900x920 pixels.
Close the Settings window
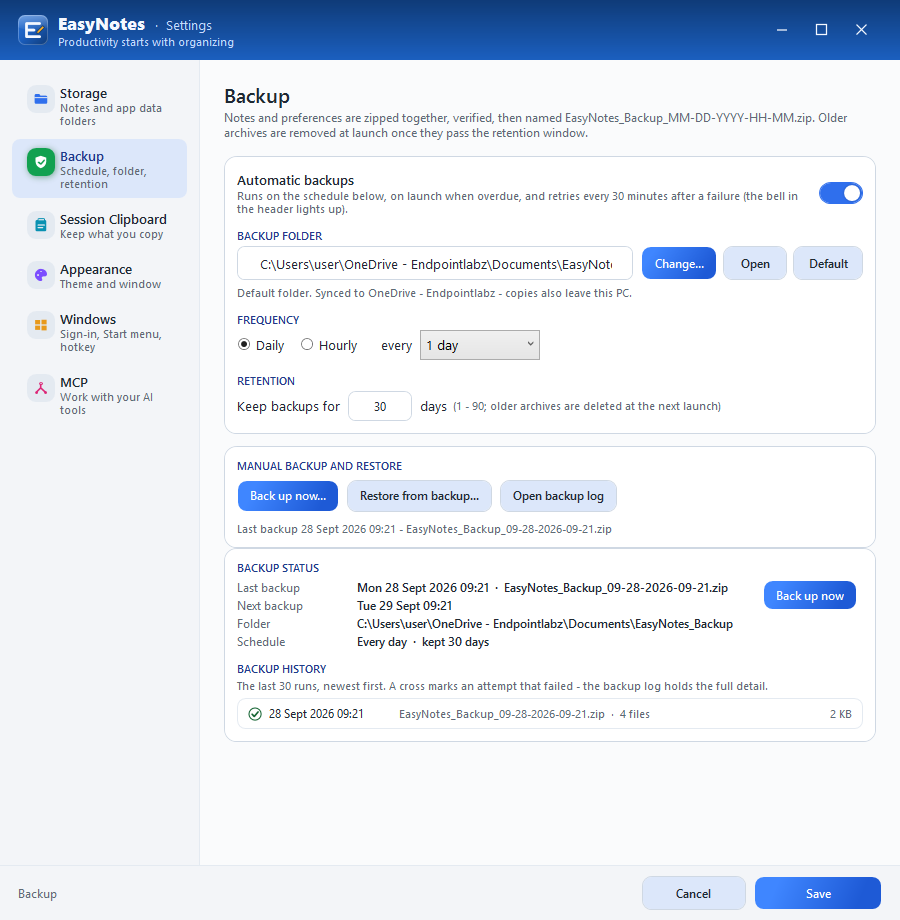861,29
